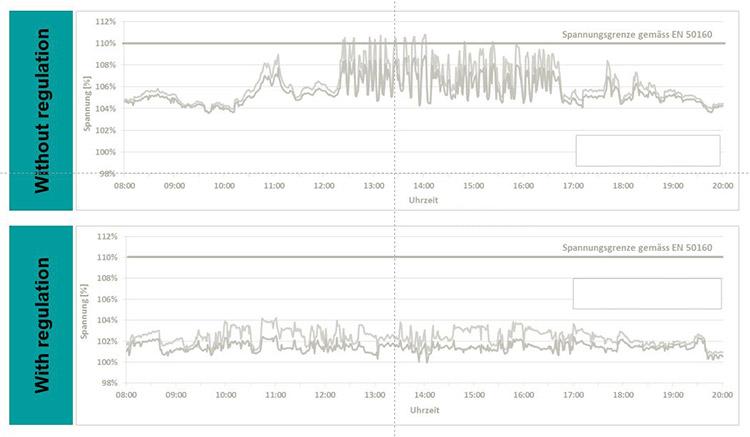Select the 13:00 time tick in the Without regulation chart
This screenshot has height=437, width=750.
click(x=373, y=186)
